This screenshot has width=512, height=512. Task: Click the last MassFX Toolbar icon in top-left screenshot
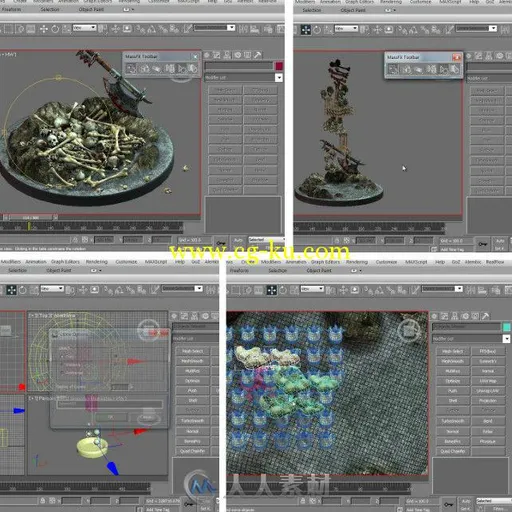coord(193,69)
